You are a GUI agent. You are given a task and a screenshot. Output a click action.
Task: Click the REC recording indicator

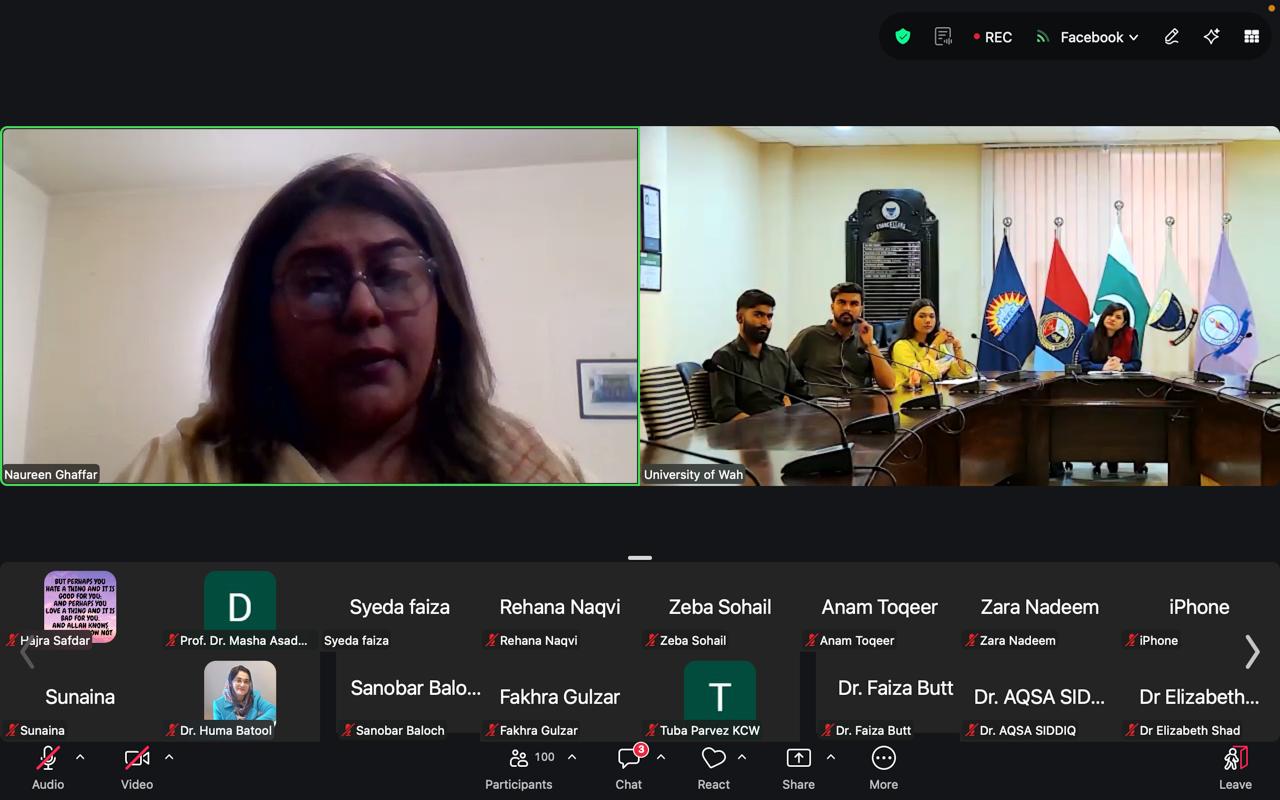[x=992, y=37]
